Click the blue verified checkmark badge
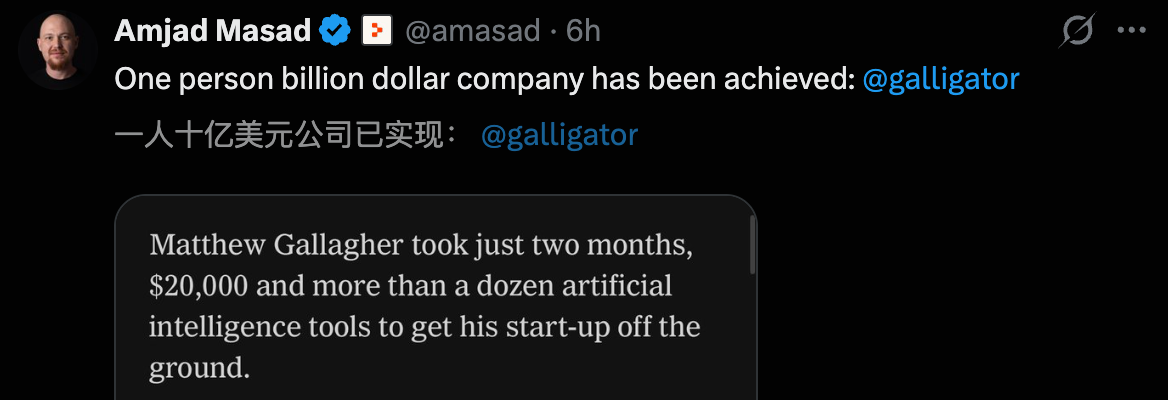The width and height of the screenshot is (1168, 400). [334, 31]
